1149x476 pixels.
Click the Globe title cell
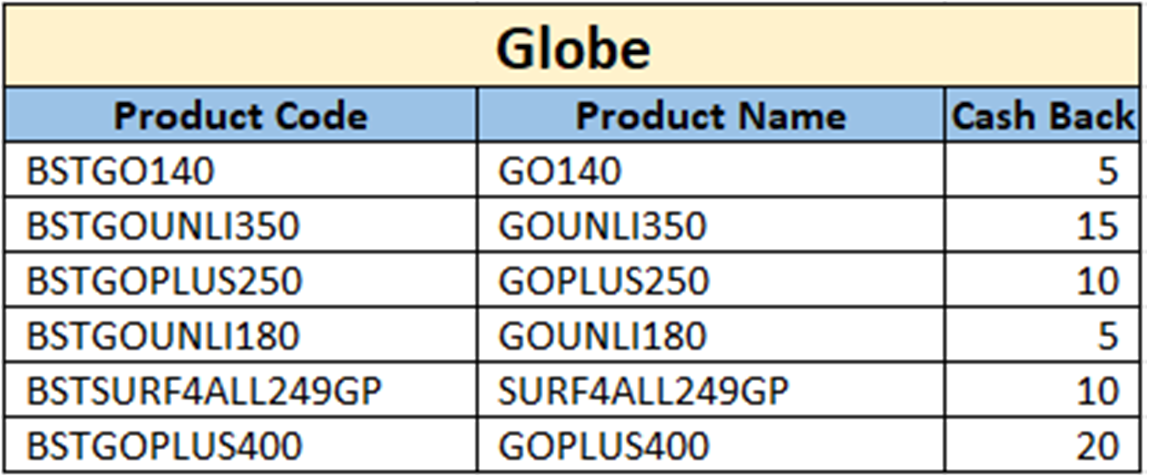(573, 48)
